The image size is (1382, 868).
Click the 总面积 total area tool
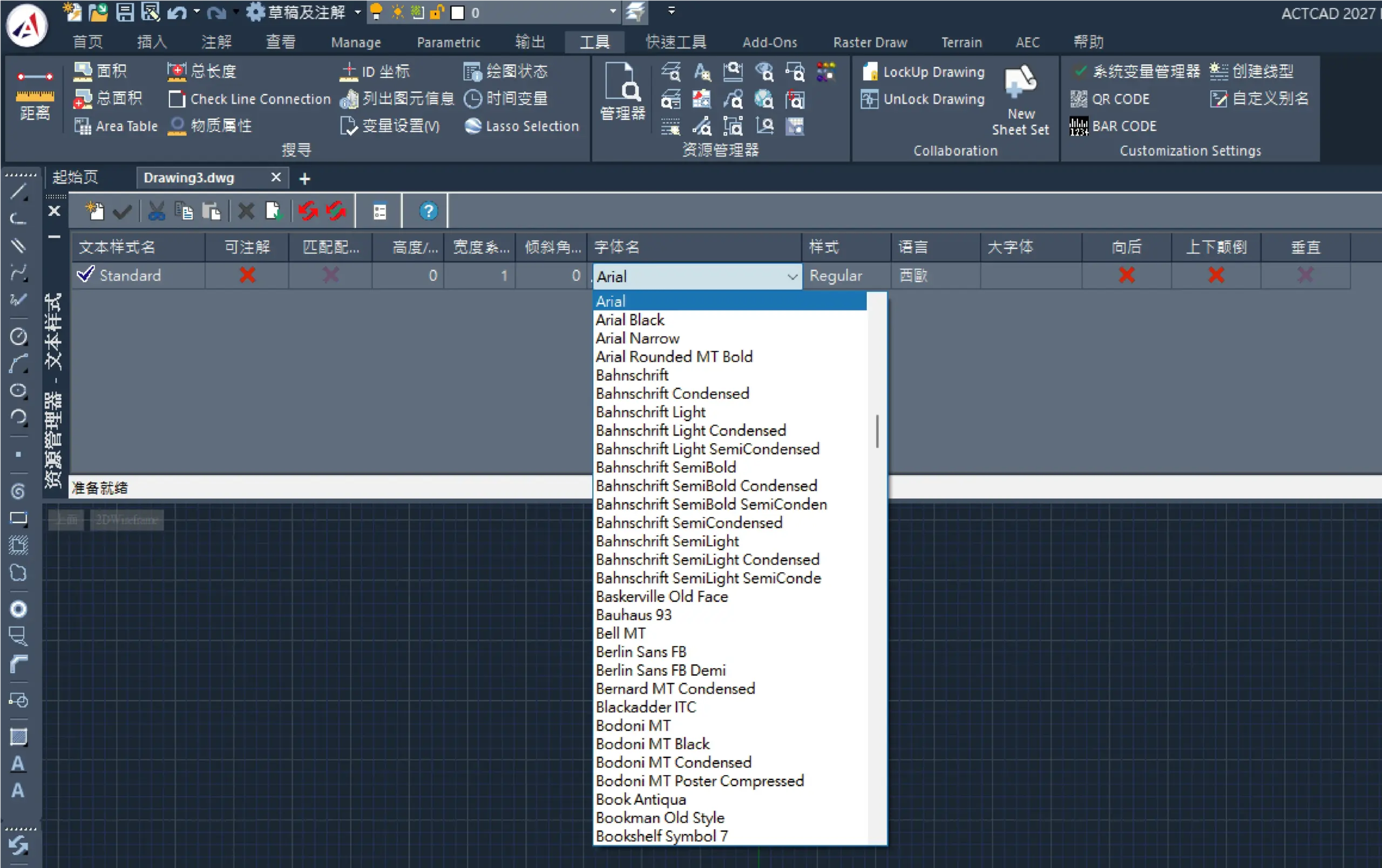(108, 99)
